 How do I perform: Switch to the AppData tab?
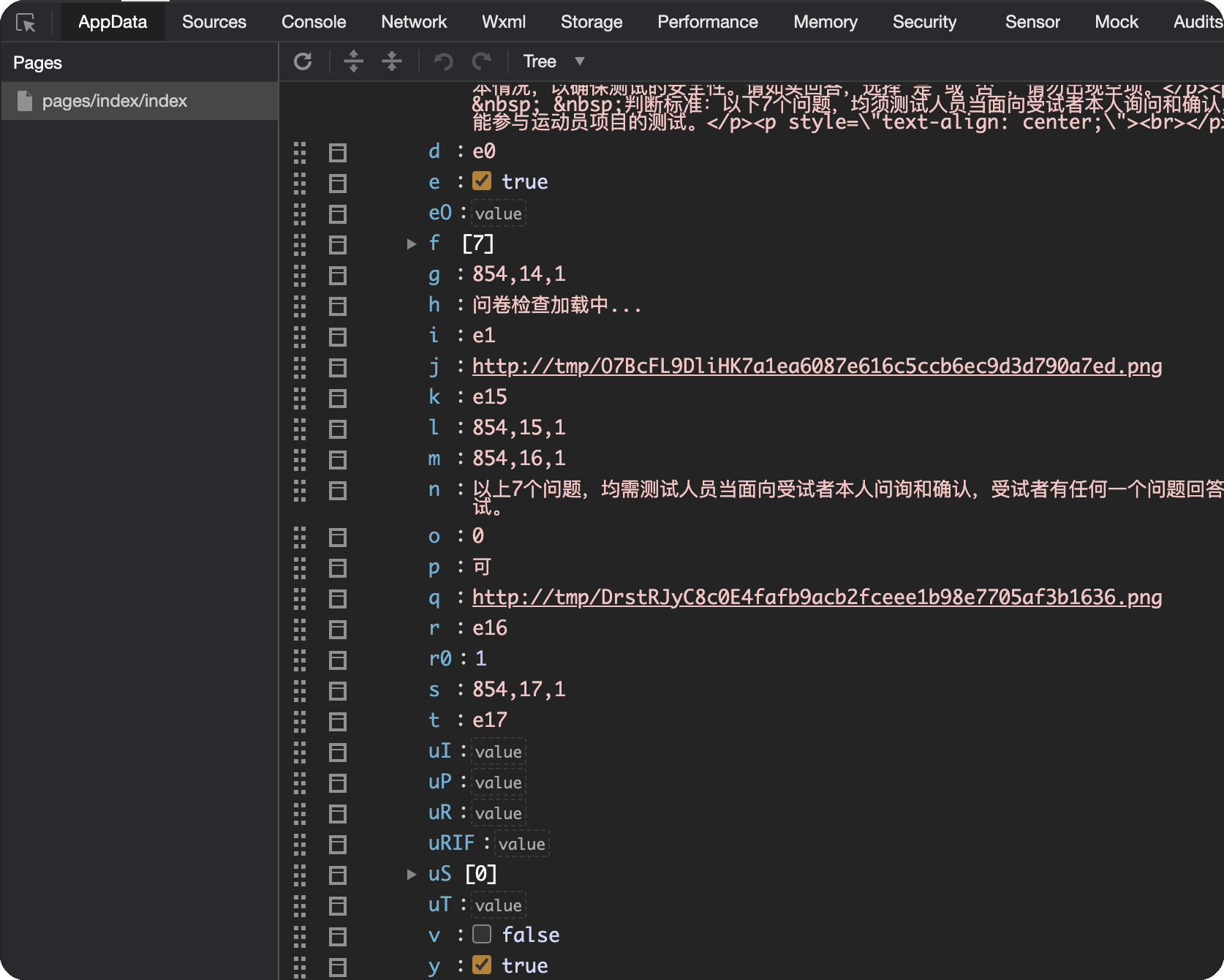[113, 22]
